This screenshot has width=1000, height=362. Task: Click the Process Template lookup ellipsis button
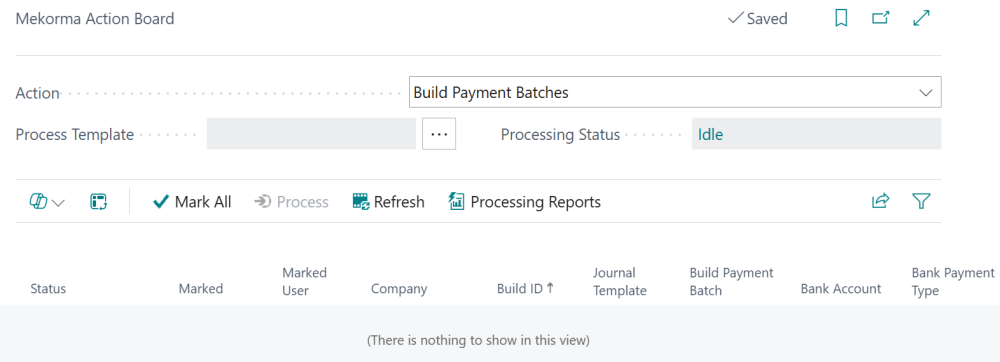point(439,134)
